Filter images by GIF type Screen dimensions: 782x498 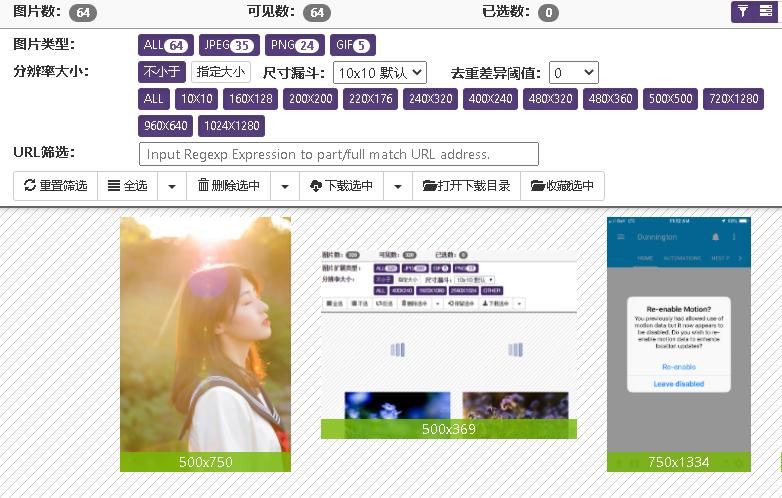tap(353, 45)
